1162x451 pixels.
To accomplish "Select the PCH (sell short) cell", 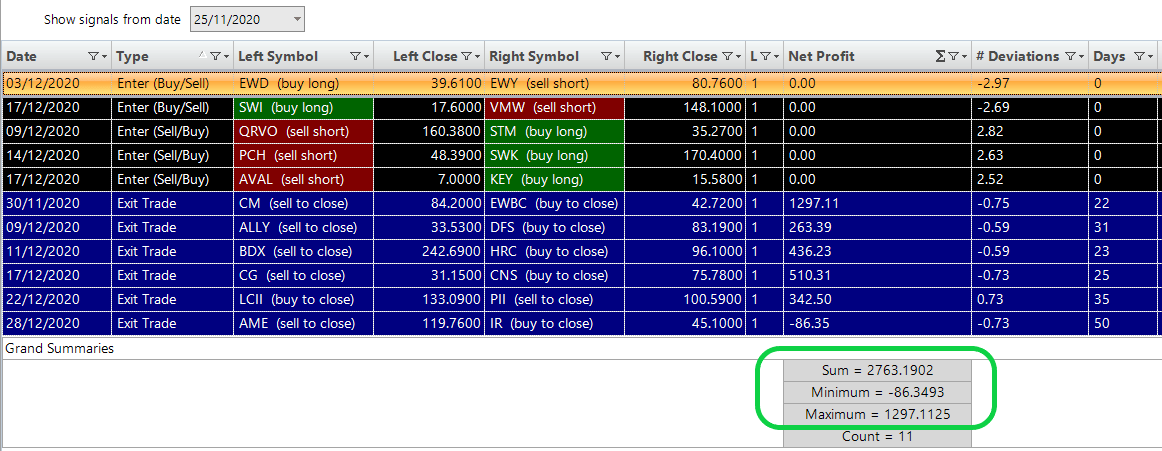I will click(x=302, y=156).
